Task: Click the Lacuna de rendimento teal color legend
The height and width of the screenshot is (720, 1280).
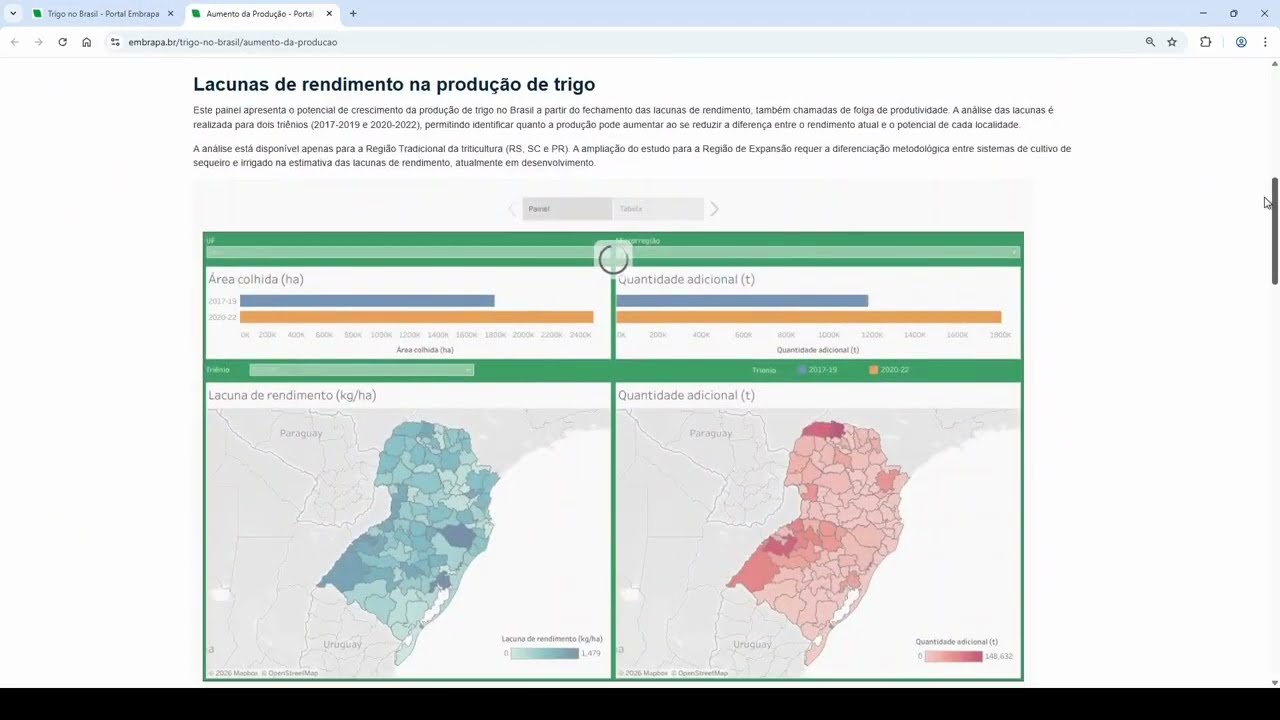Action: 544,653
